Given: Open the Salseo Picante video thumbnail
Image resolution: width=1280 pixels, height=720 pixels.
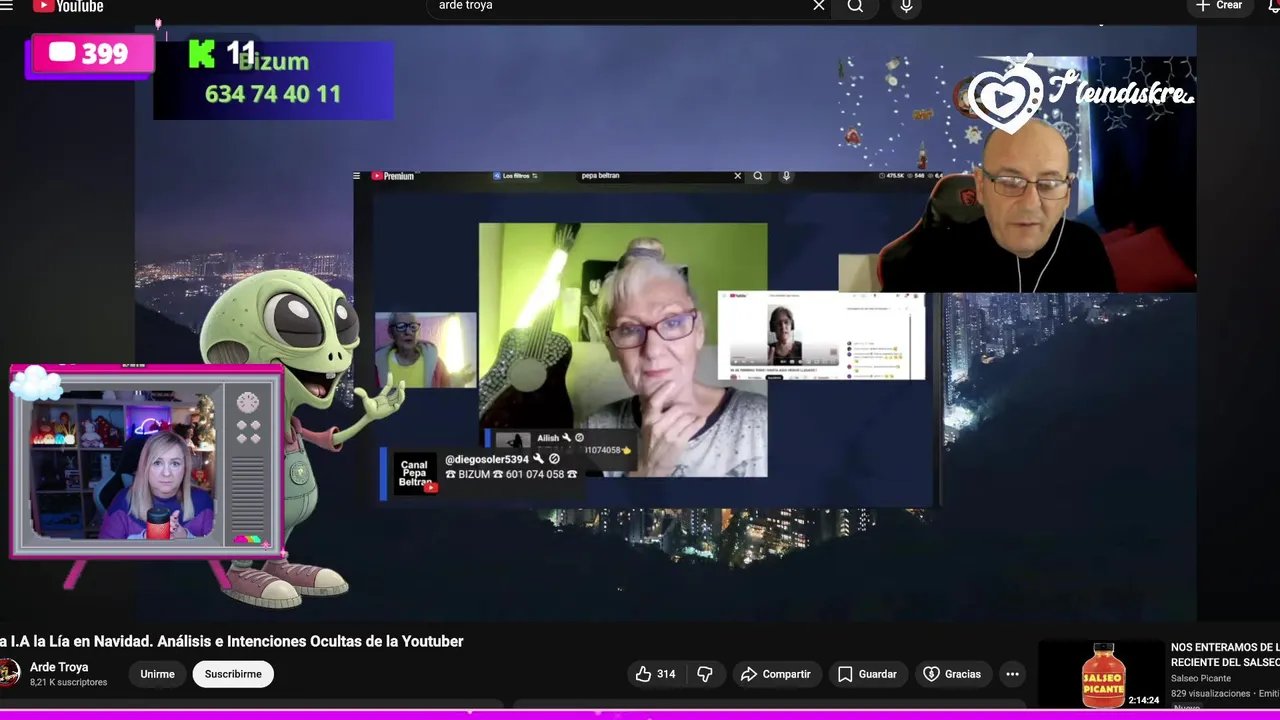Looking at the screenshot, I should point(1101,675).
